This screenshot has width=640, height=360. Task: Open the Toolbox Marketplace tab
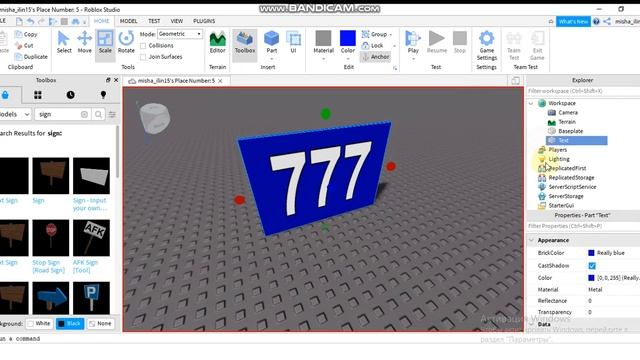pos(5,95)
